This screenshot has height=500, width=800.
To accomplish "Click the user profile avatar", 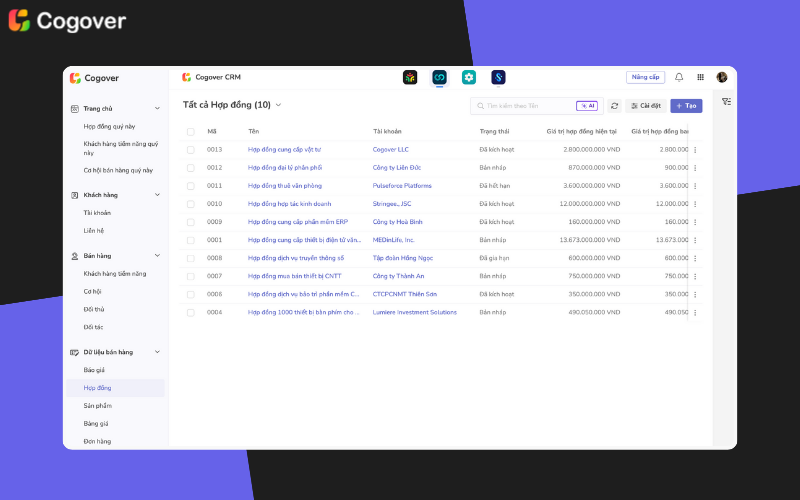I will pos(722,77).
